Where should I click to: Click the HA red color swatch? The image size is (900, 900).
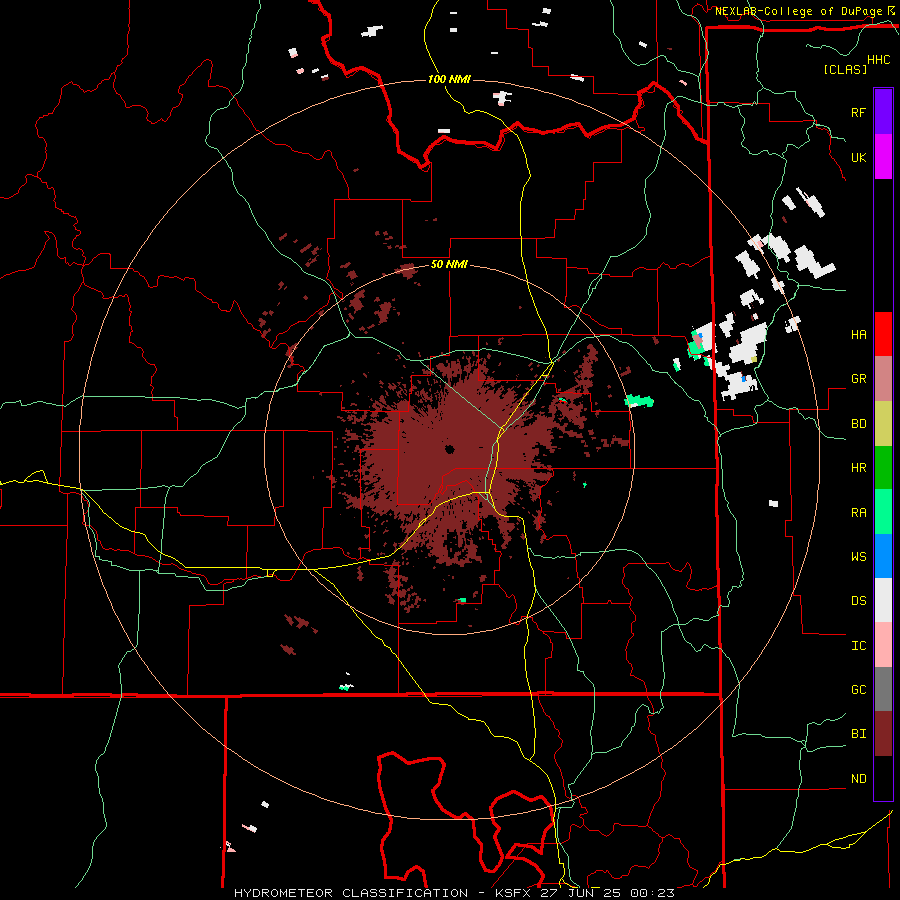(x=883, y=334)
